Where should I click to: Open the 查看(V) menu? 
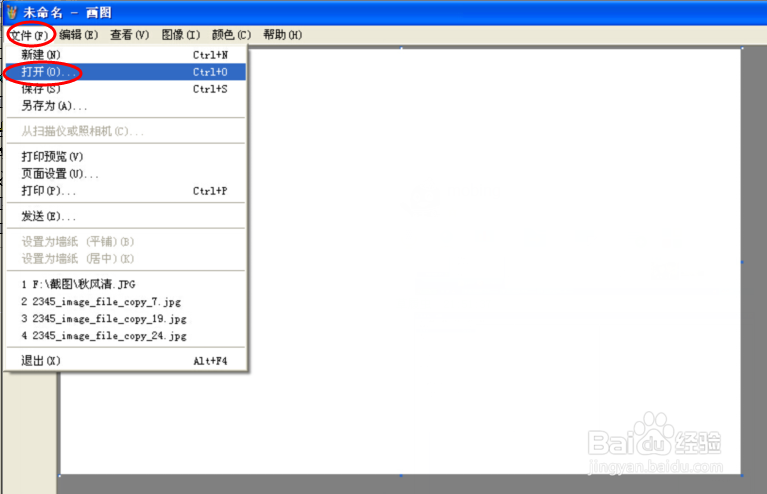pyautogui.click(x=130, y=35)
